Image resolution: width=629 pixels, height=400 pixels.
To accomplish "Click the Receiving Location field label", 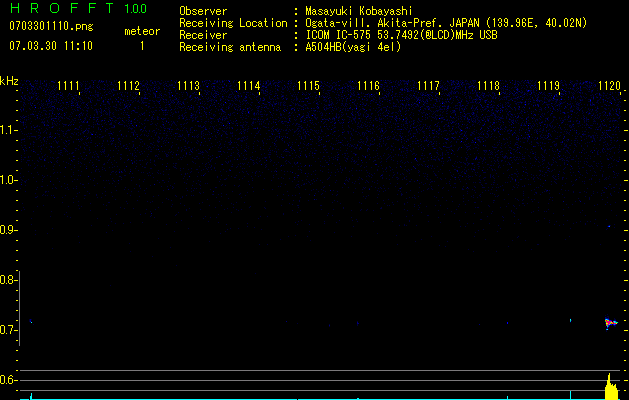I will [233, 23].
